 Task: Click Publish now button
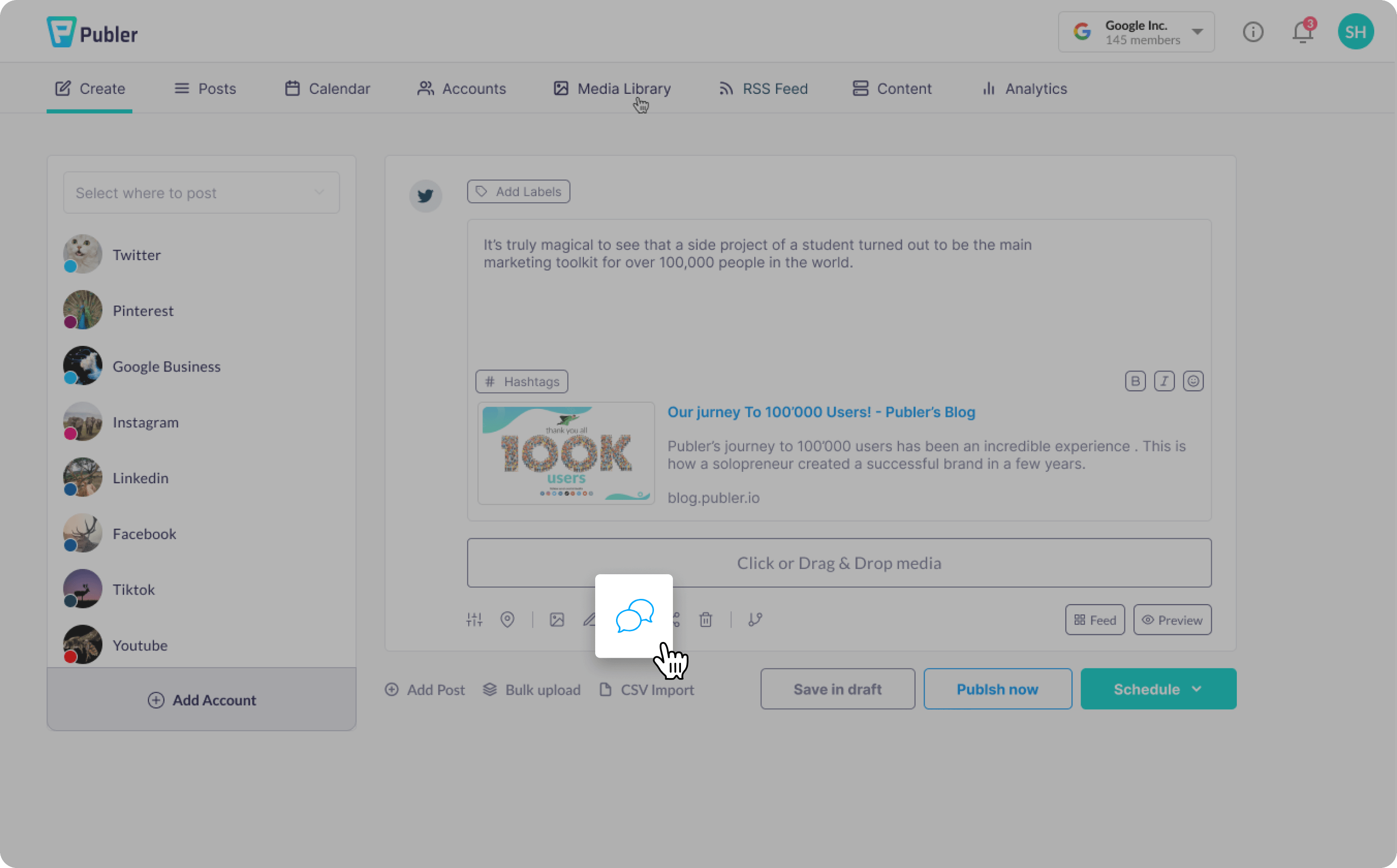click(997, 688)
